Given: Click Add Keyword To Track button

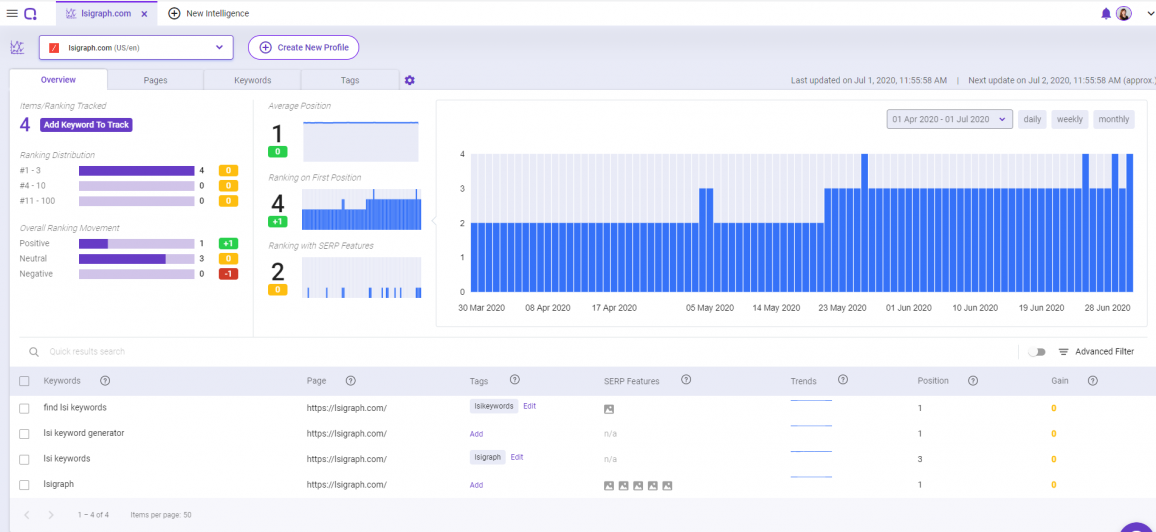Looking at the screenshot, I should (x=86, y=125).
